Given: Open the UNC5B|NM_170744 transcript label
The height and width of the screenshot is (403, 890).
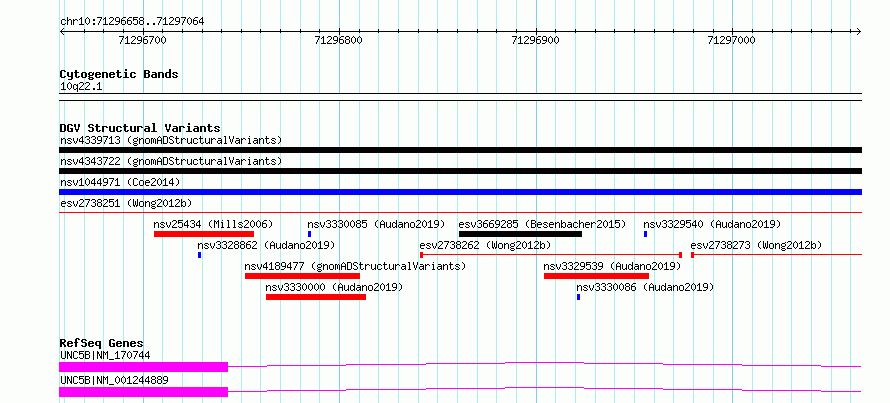Looking at the screenshot, I should tap(105, 355).
